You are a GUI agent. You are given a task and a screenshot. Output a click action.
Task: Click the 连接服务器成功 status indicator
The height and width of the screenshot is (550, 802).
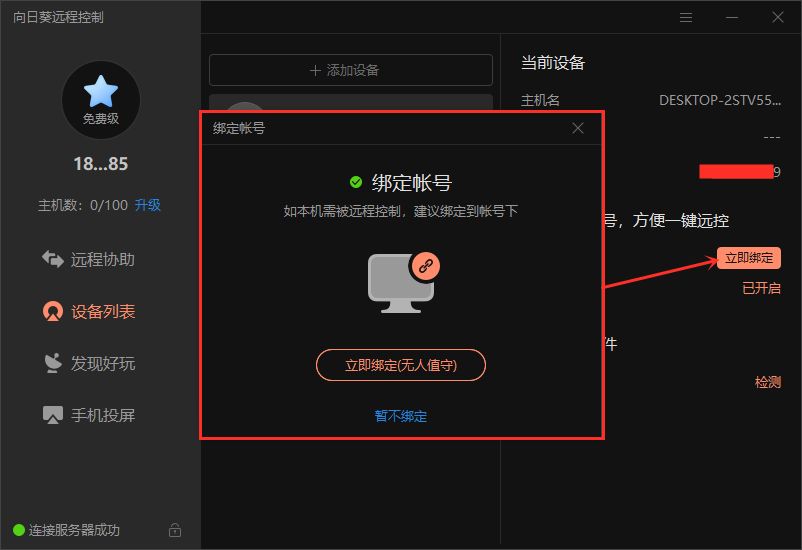click(x=66, y=530)
